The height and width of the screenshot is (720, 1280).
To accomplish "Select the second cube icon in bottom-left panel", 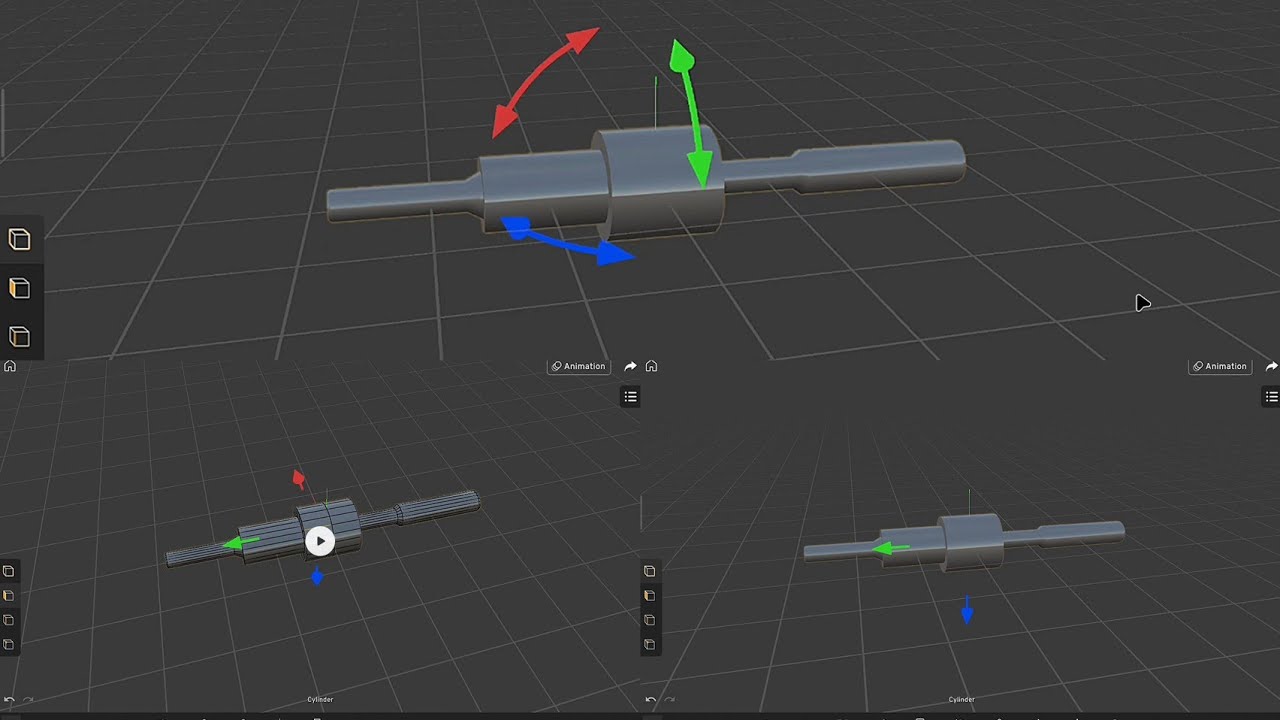I will [9, 595].
